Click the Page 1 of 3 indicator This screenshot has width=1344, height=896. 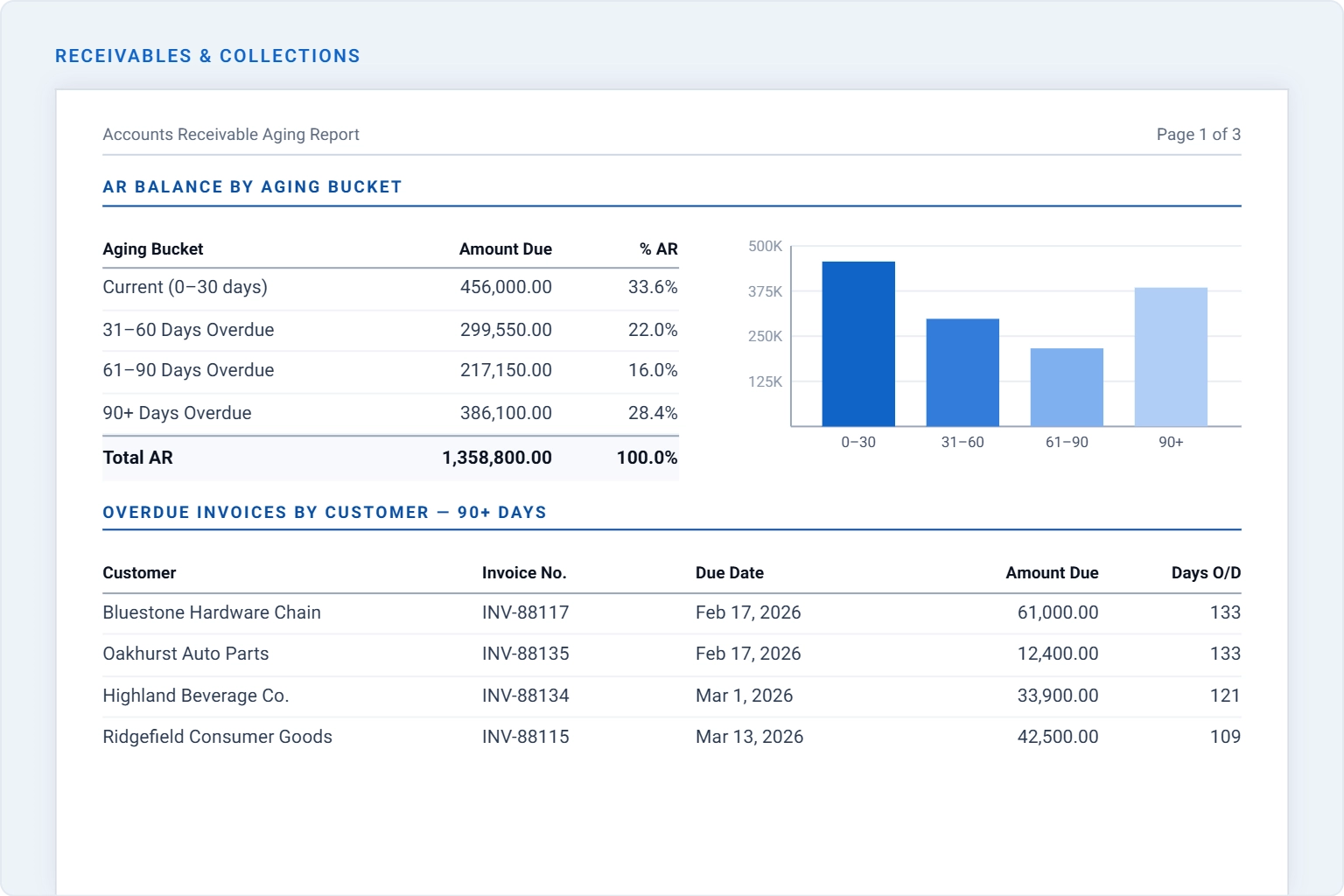(x=1199, y=135)
